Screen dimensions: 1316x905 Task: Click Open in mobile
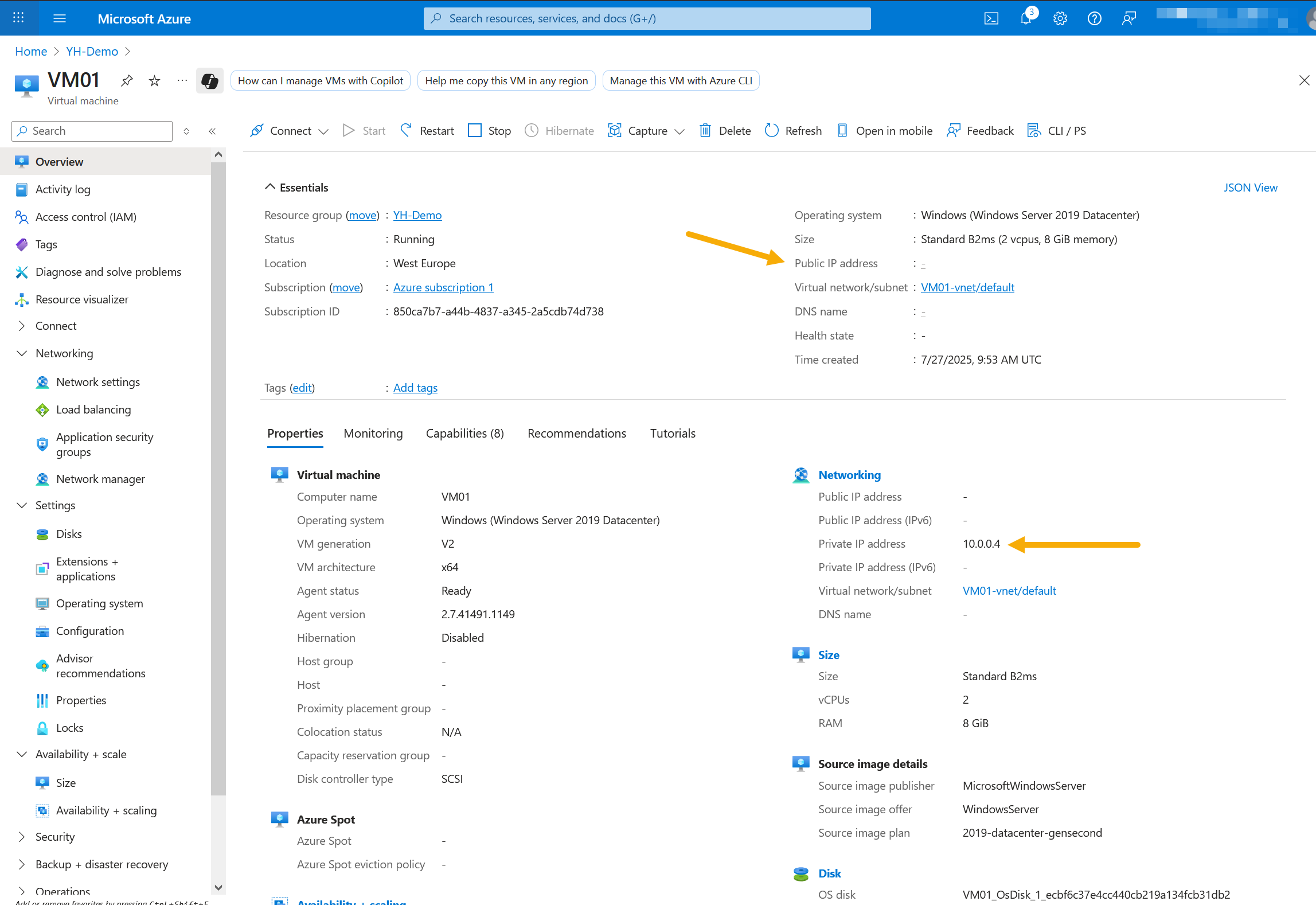pos(885,131)
